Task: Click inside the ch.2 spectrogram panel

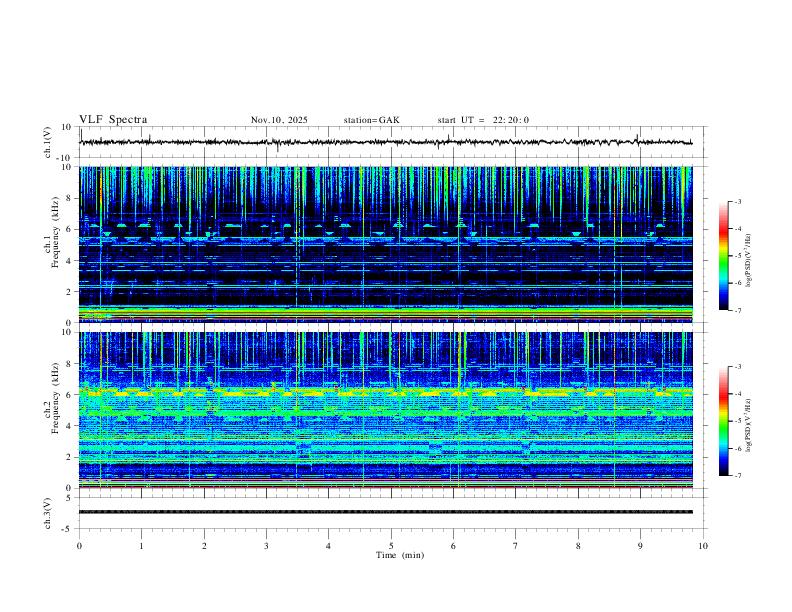Action: 386,410
